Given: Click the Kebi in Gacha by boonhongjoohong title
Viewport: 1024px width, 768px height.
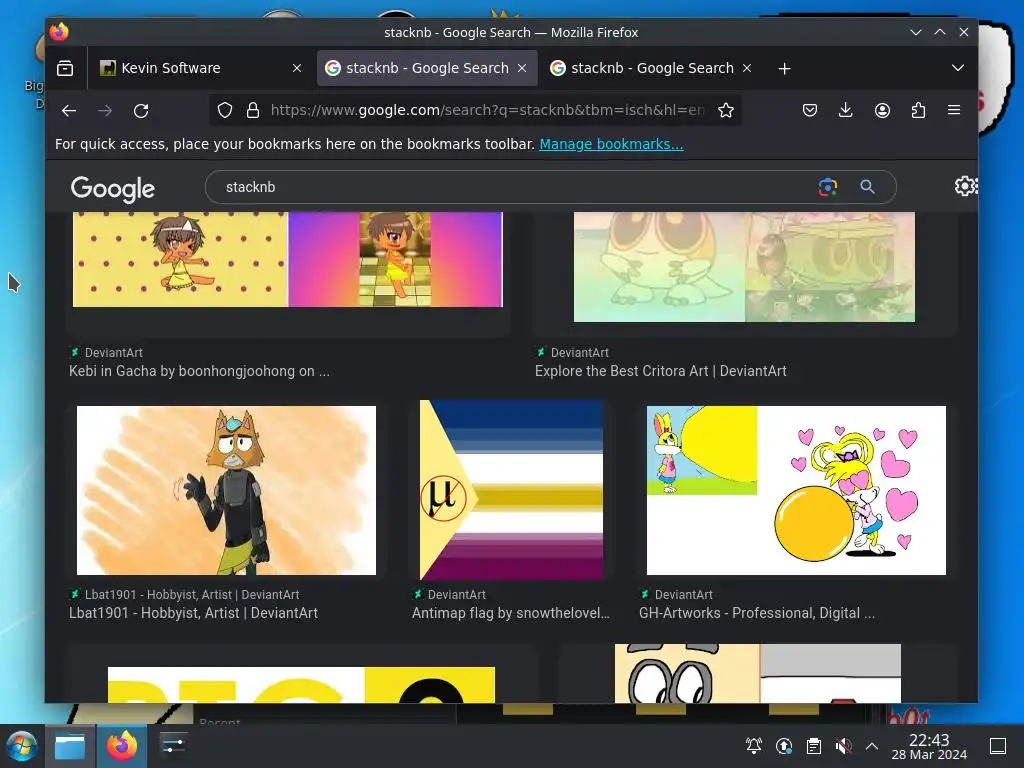Looking at the screenshot, I should [199, 371].
